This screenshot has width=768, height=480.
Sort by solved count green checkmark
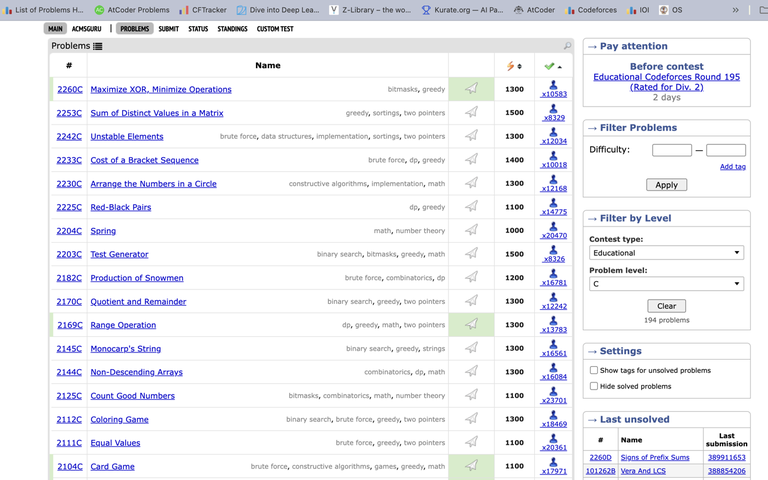(x=549, y=66)
